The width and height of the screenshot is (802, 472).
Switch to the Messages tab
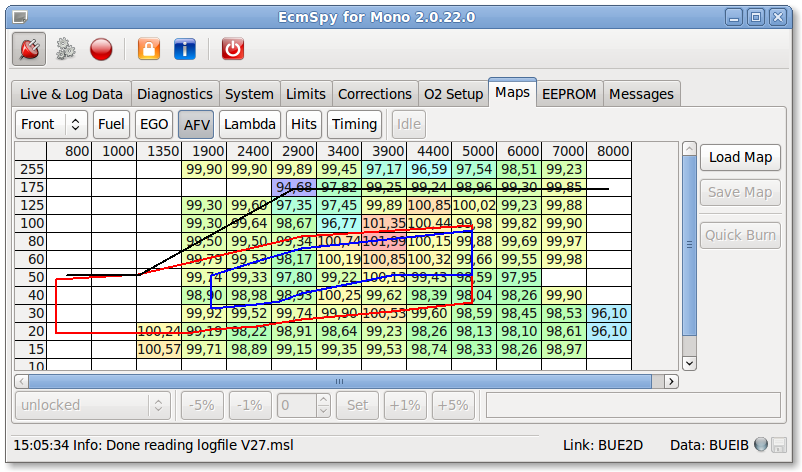point(641,94)
